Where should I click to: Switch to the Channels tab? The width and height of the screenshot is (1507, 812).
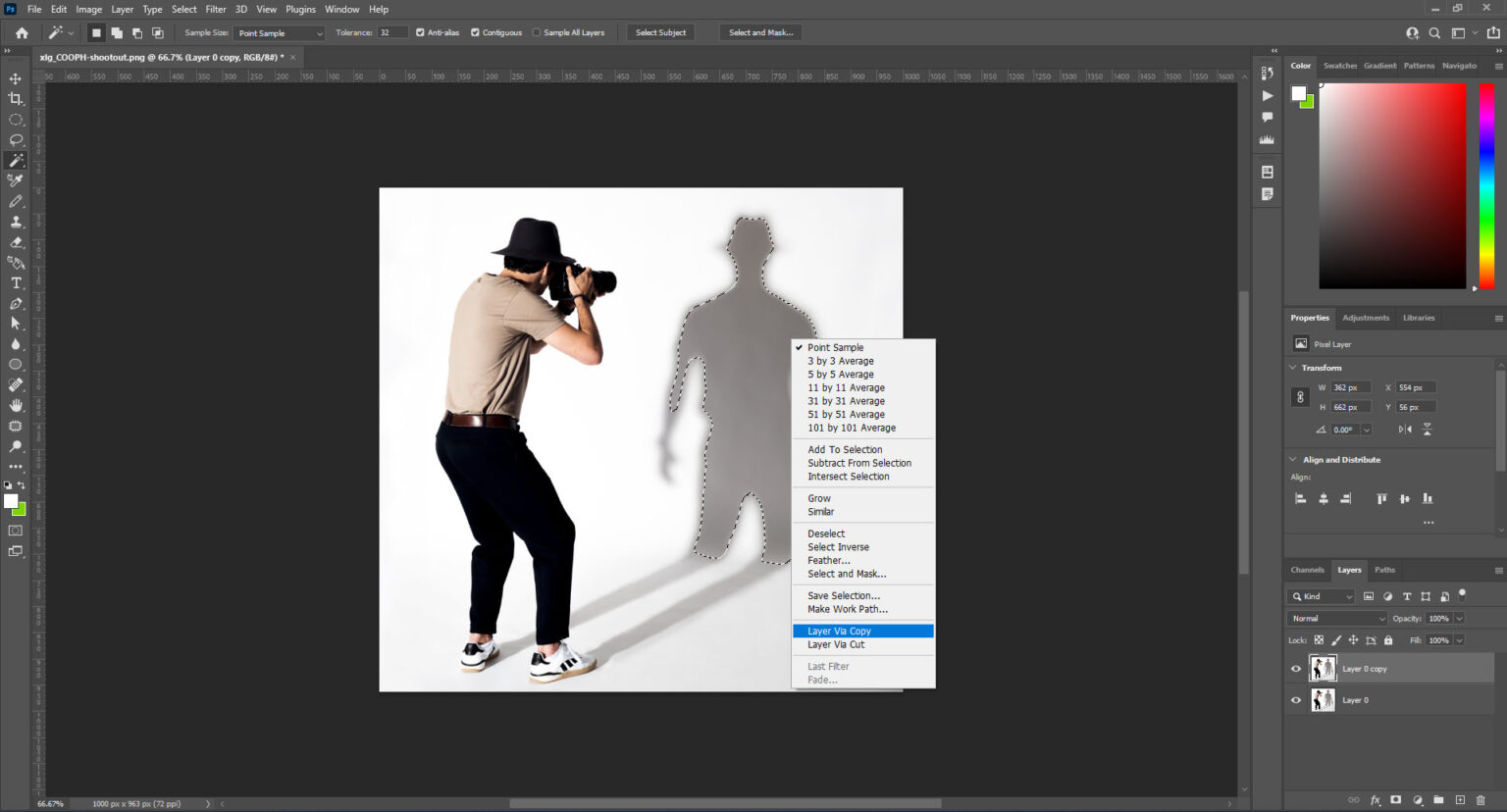(x=1307, y=570)
